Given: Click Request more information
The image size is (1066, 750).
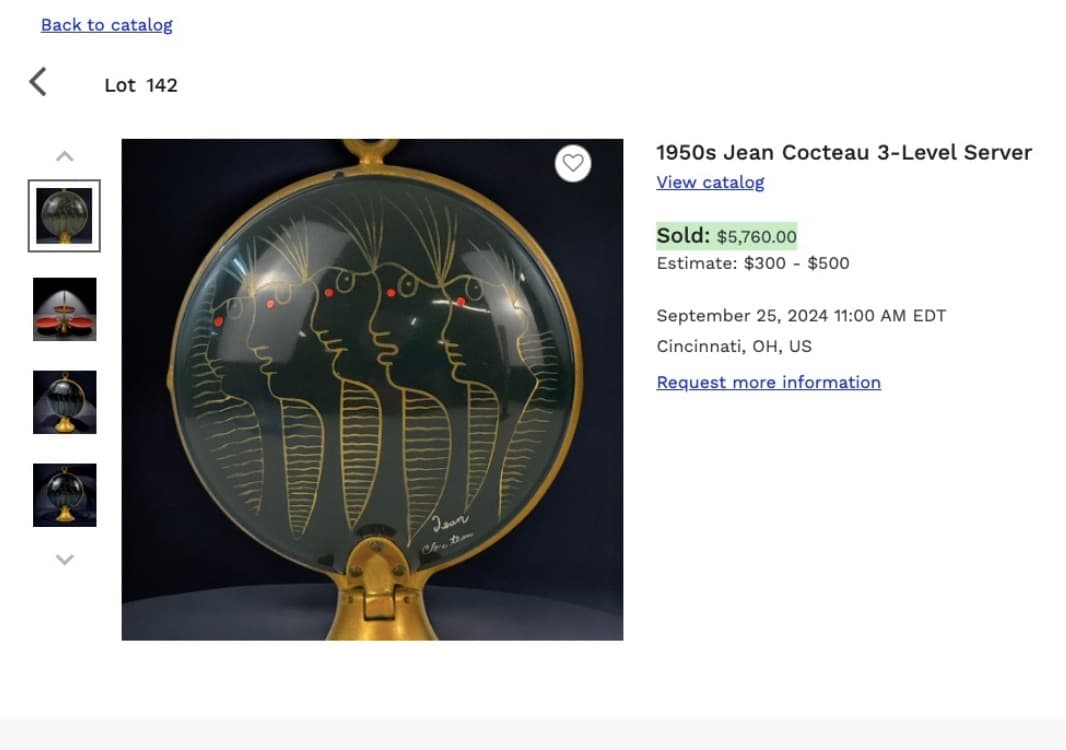Looking at the screenshot, I should pyautogui.click(x=768, y=382).
